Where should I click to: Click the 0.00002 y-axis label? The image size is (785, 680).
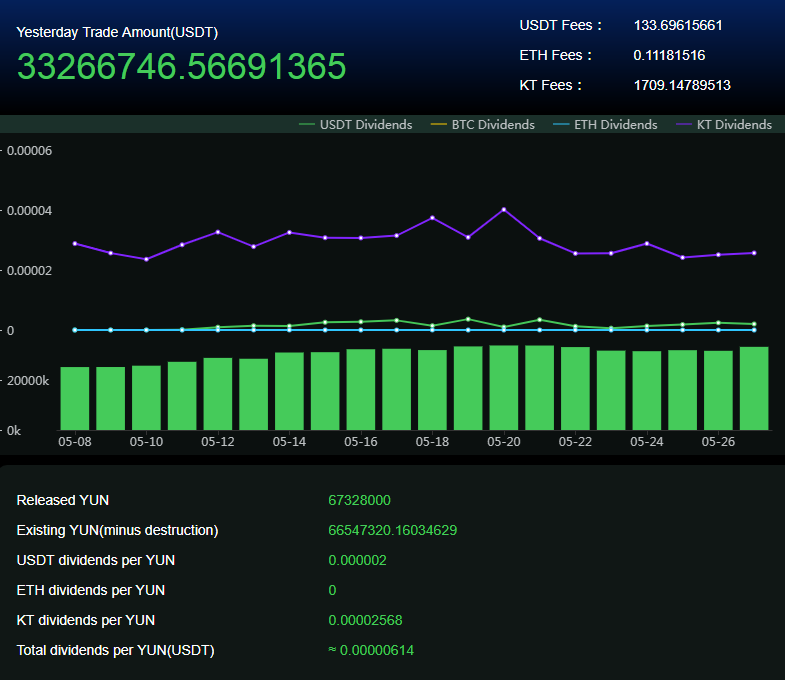click(29, 271)
